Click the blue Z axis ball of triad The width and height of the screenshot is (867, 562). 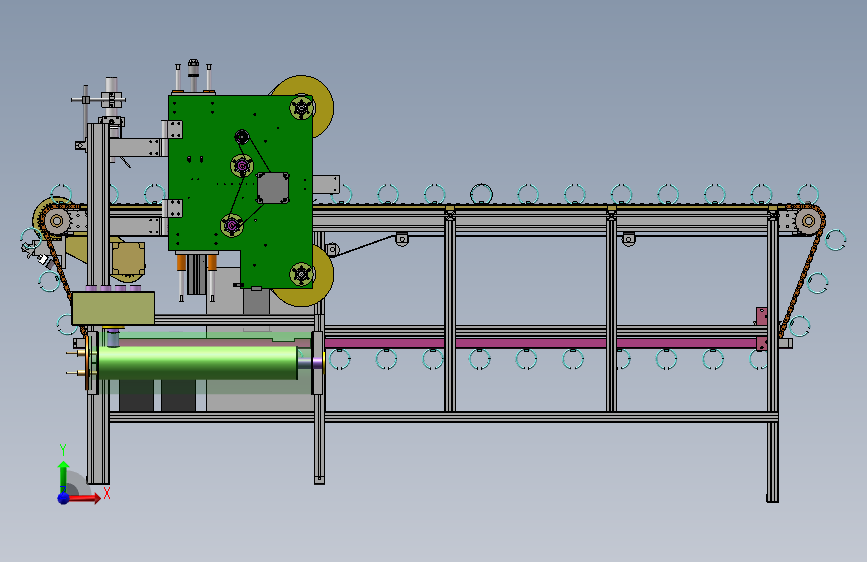64,498
